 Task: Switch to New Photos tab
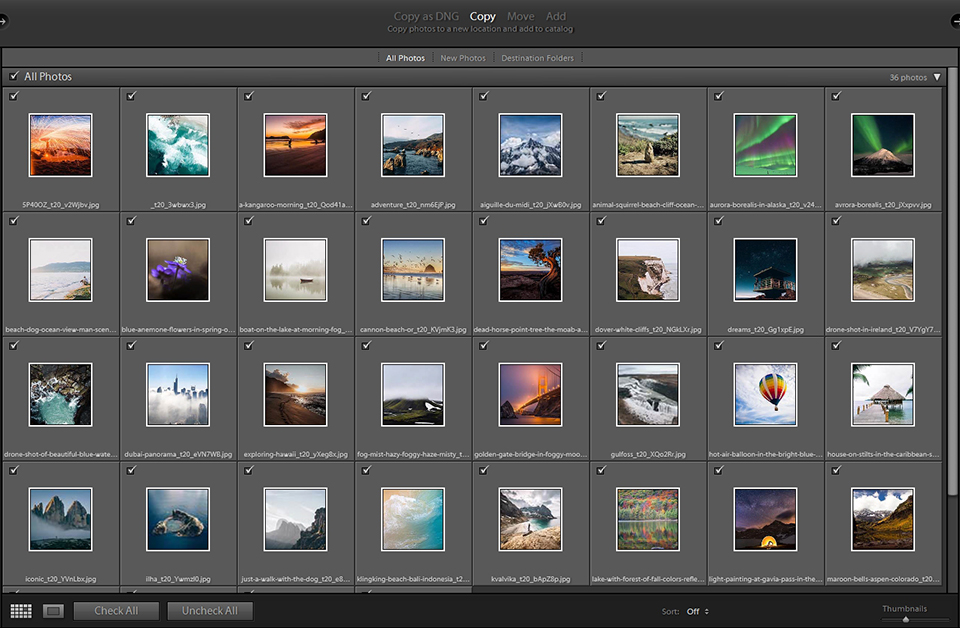(463, 58)
